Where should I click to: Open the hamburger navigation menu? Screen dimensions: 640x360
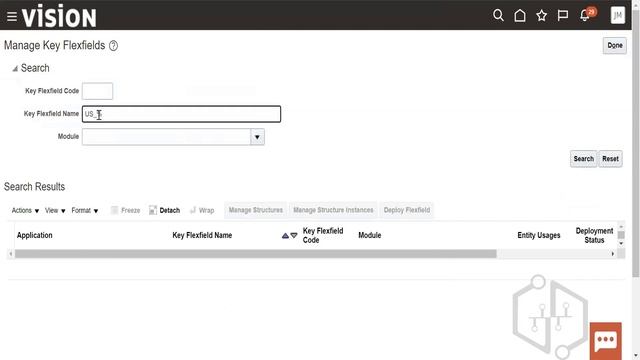coord(12,16)
